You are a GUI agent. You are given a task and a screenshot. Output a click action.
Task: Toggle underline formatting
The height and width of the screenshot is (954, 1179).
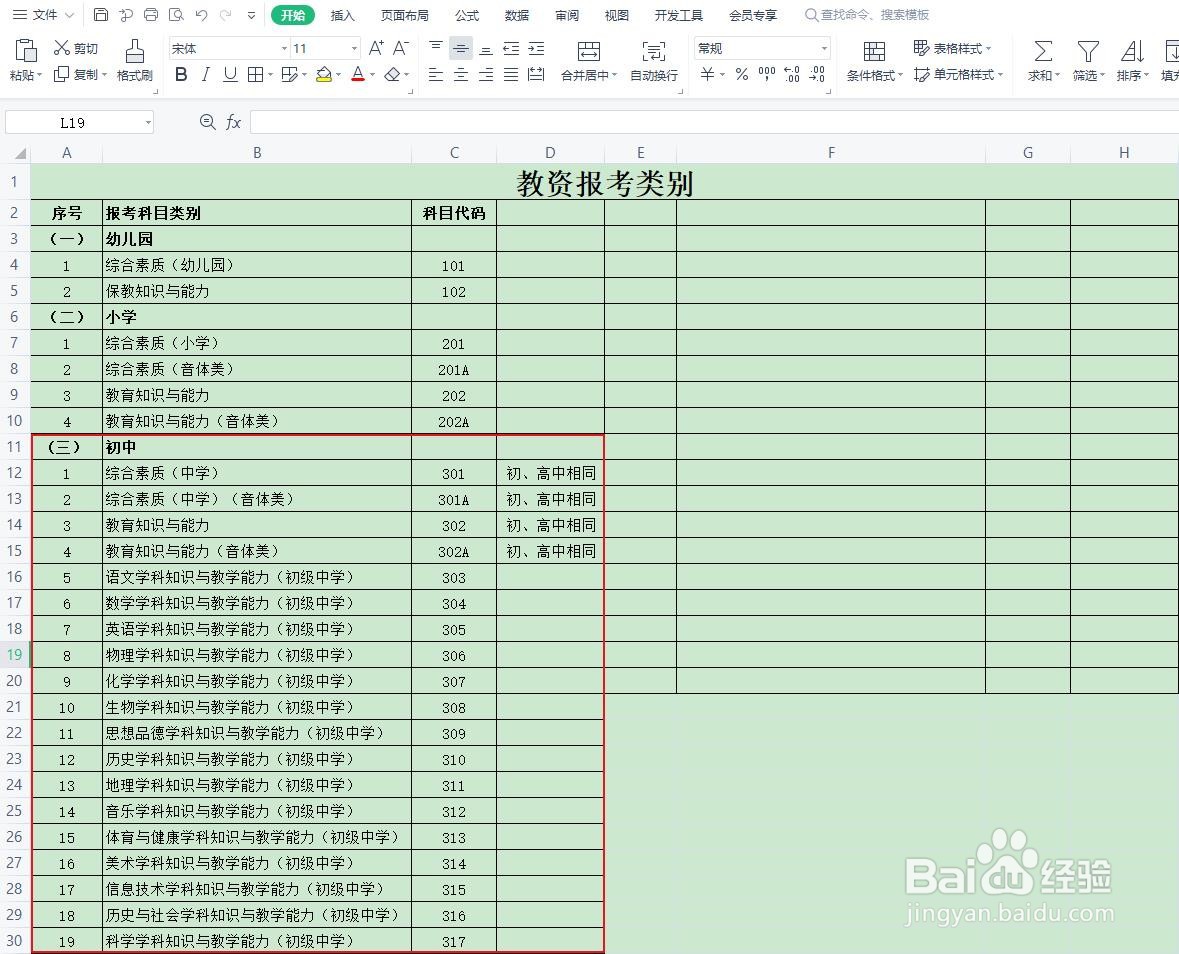(229, 74)
